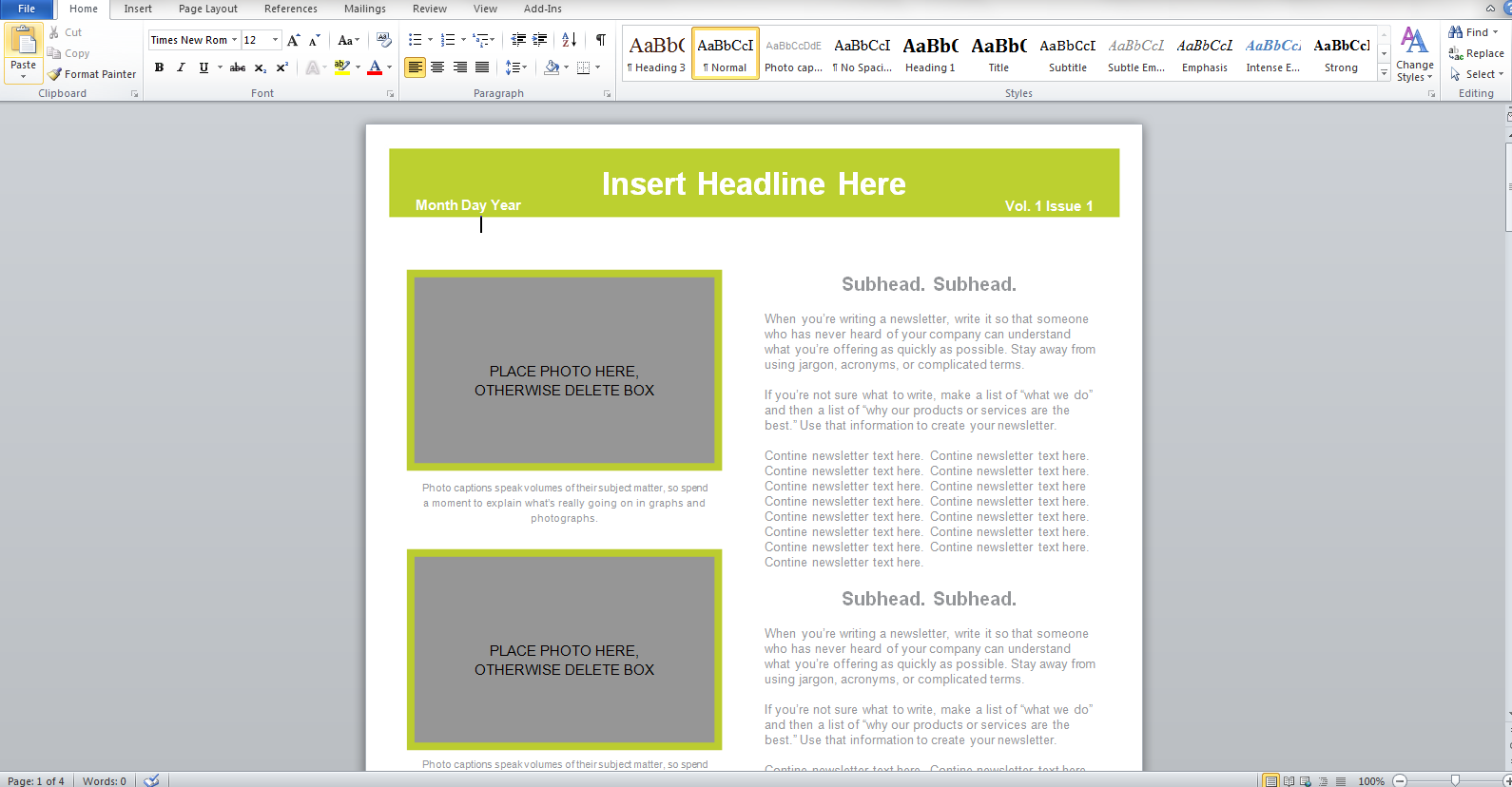Open the Font dialog launcher
The height and width of the screenshot is (787, 1512).
390,94
